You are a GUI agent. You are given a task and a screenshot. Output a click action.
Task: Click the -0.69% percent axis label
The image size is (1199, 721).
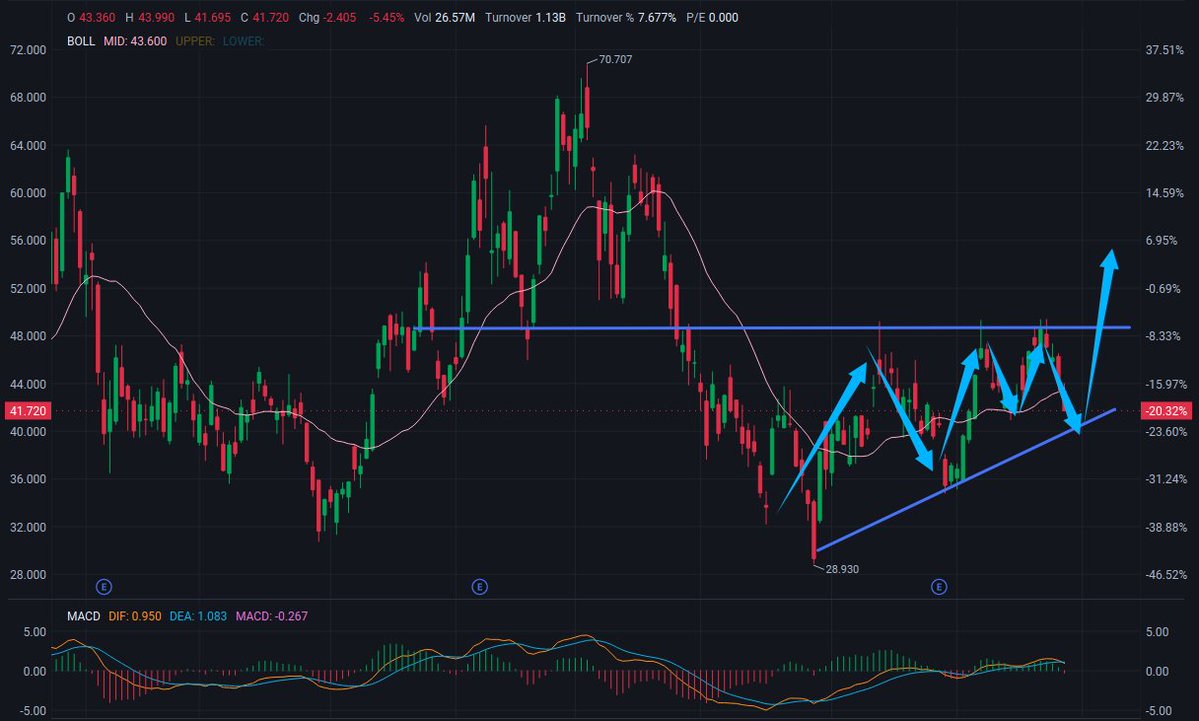click(1163, 289)
